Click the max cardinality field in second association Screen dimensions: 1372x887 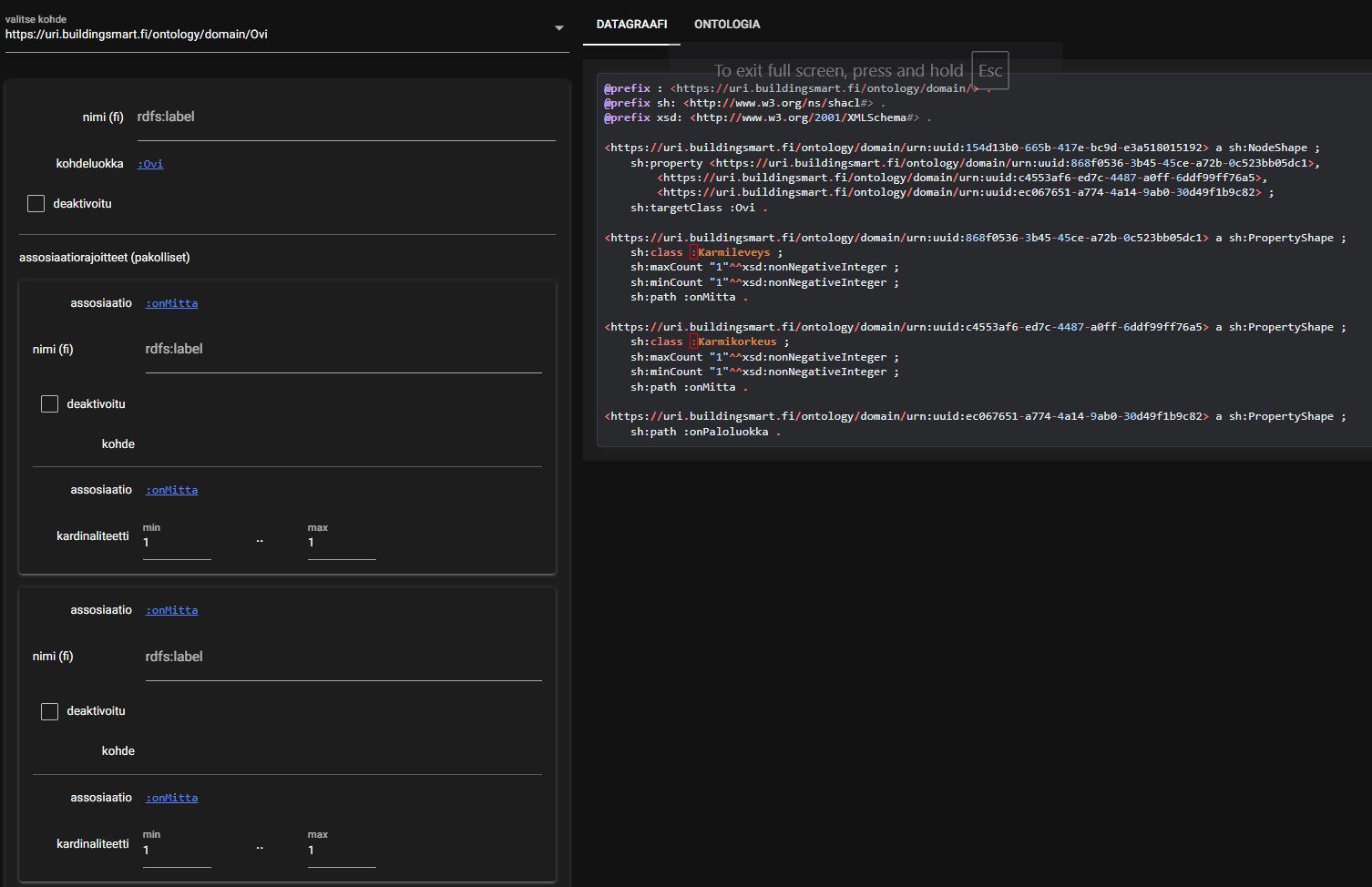pyautogui.click(x=342, y=851)
